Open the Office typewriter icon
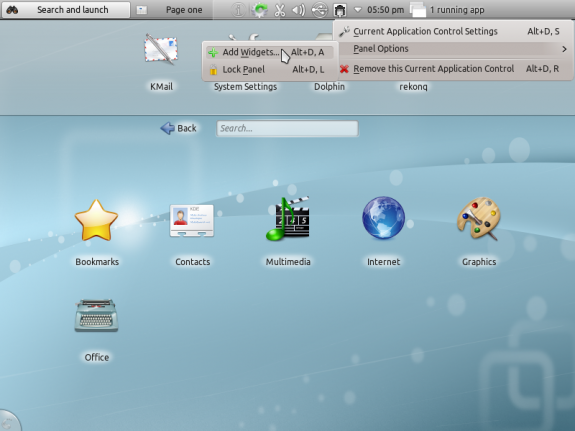 [96, 315]
